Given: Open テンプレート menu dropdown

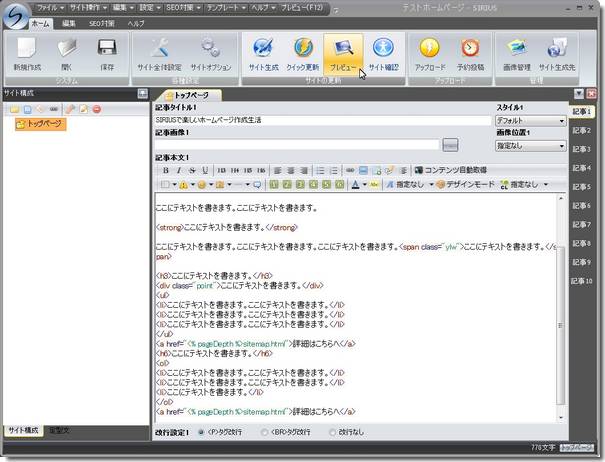Looking at the screenshot, I should pos(226,8).
